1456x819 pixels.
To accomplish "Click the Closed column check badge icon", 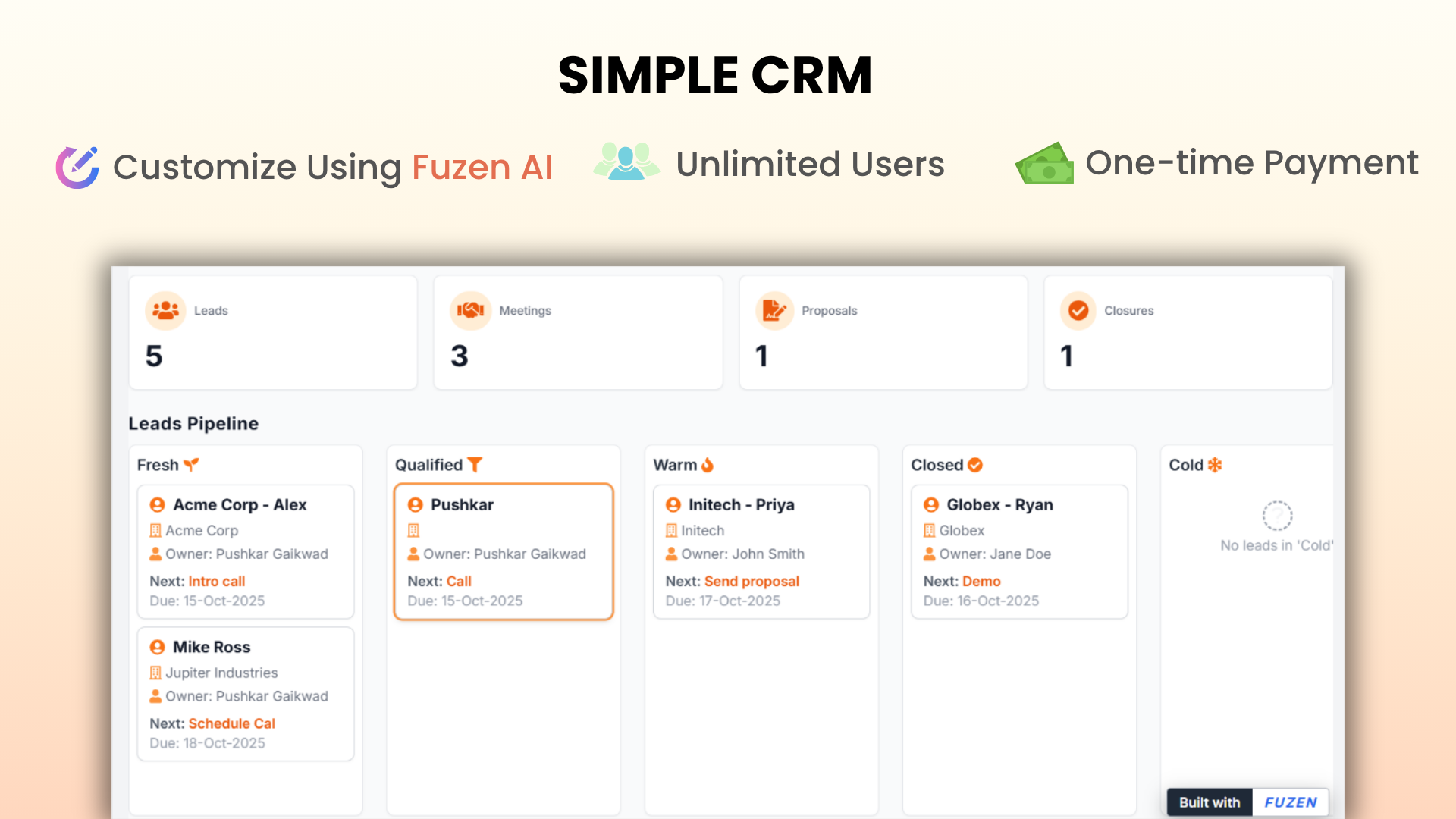I will pyautogui.click(x=975, y=464).
